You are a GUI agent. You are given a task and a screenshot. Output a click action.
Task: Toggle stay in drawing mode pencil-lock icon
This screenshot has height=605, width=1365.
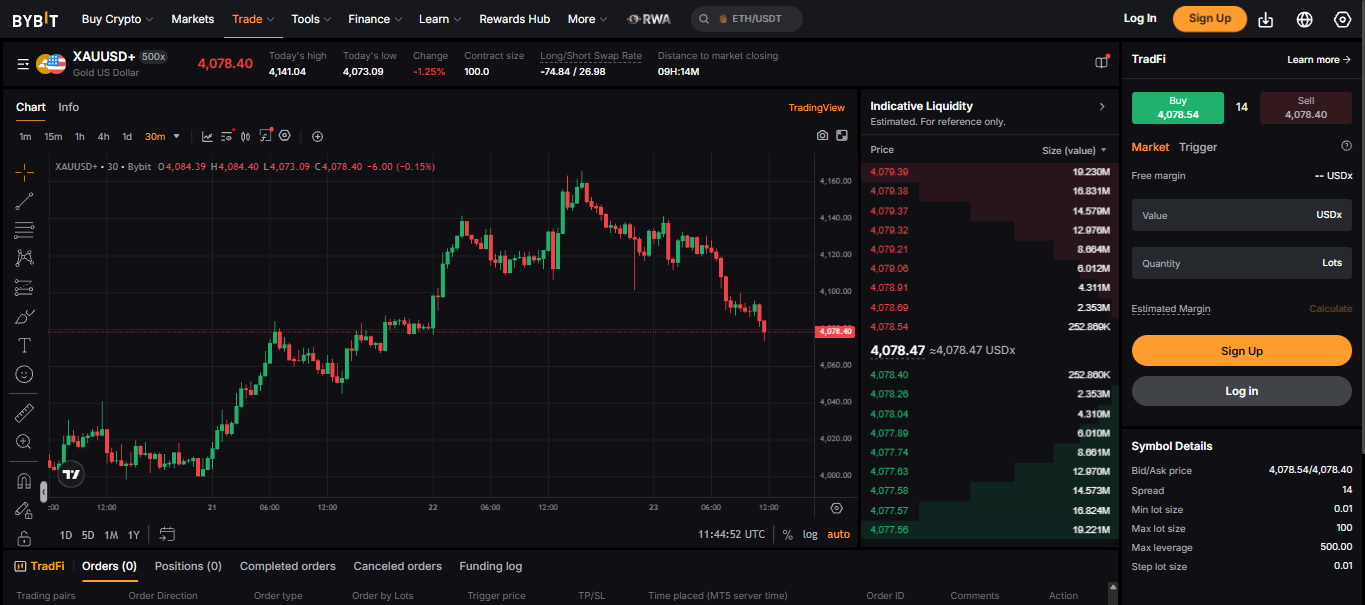(x=24, y=510)
